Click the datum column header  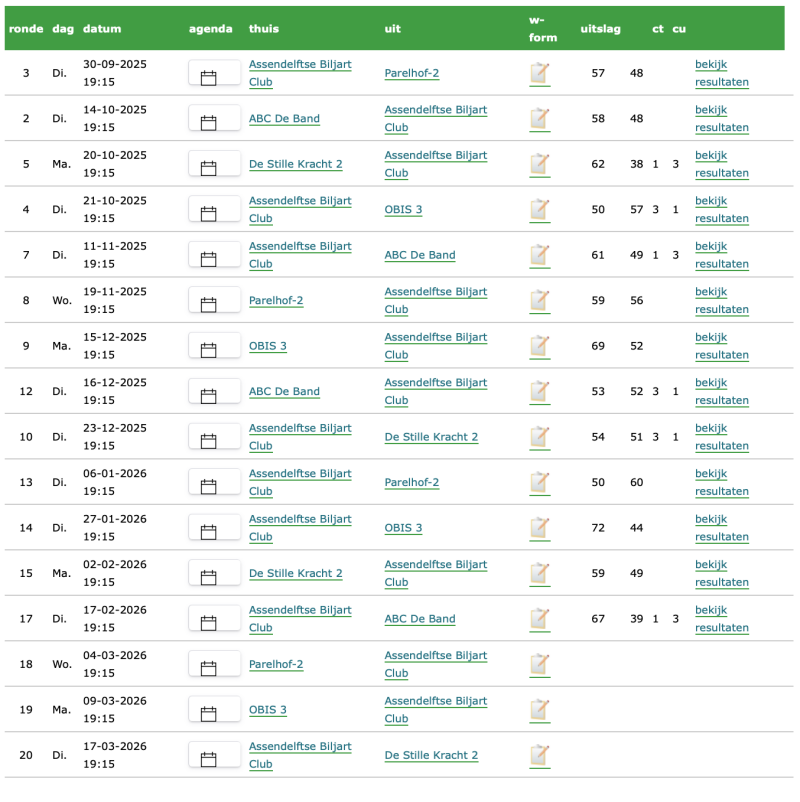pos(102,29)
